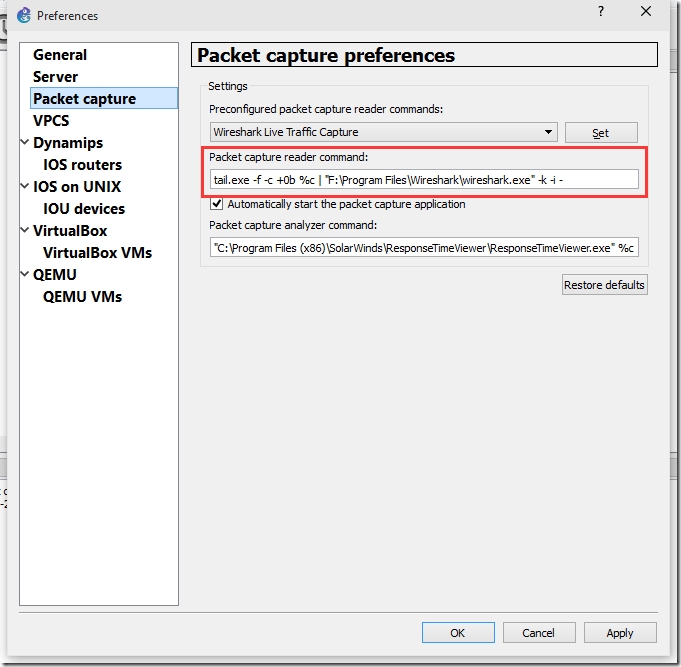Collapse the QEMU tree section
The image size is (681, 667).
tap(25, 275)
